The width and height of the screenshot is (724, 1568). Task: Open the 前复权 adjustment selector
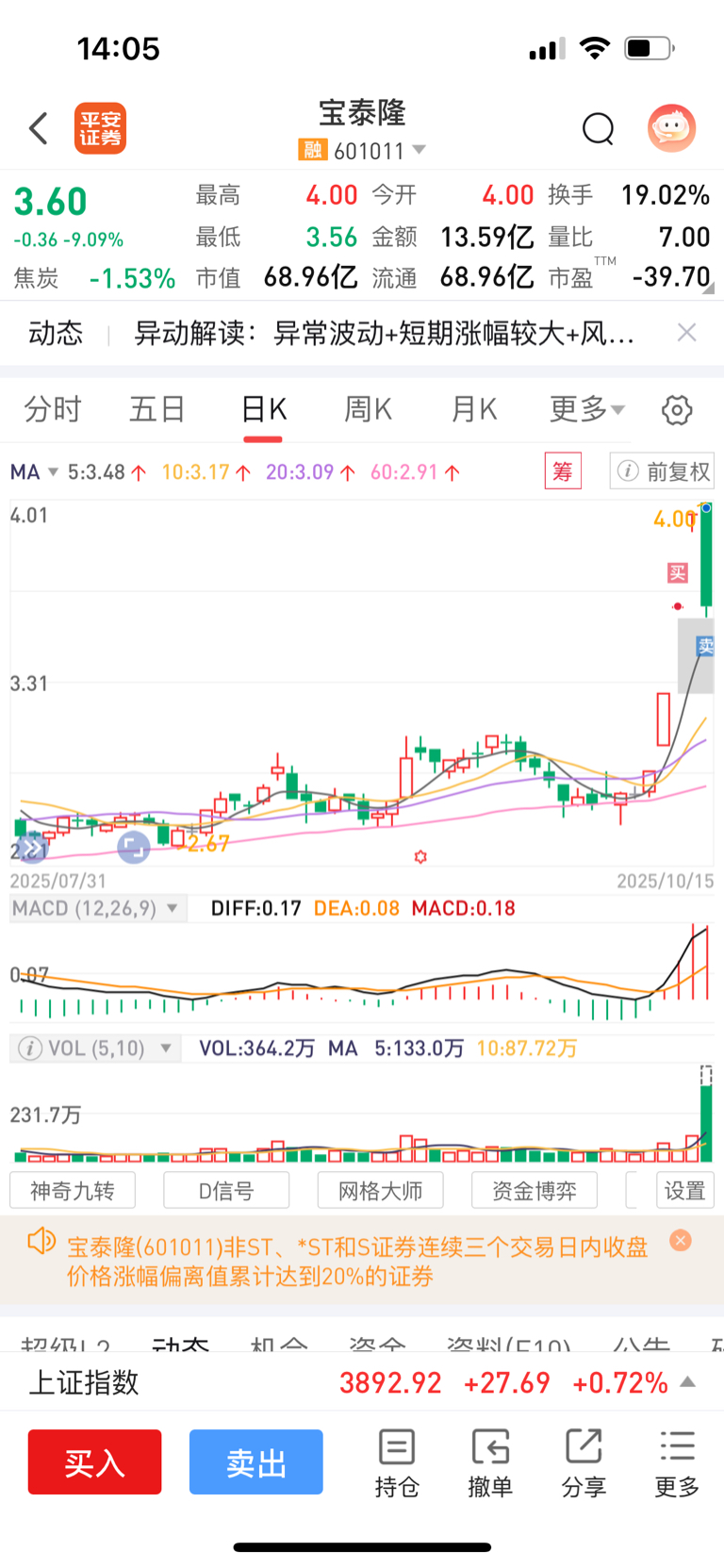(x=662, y=470)
